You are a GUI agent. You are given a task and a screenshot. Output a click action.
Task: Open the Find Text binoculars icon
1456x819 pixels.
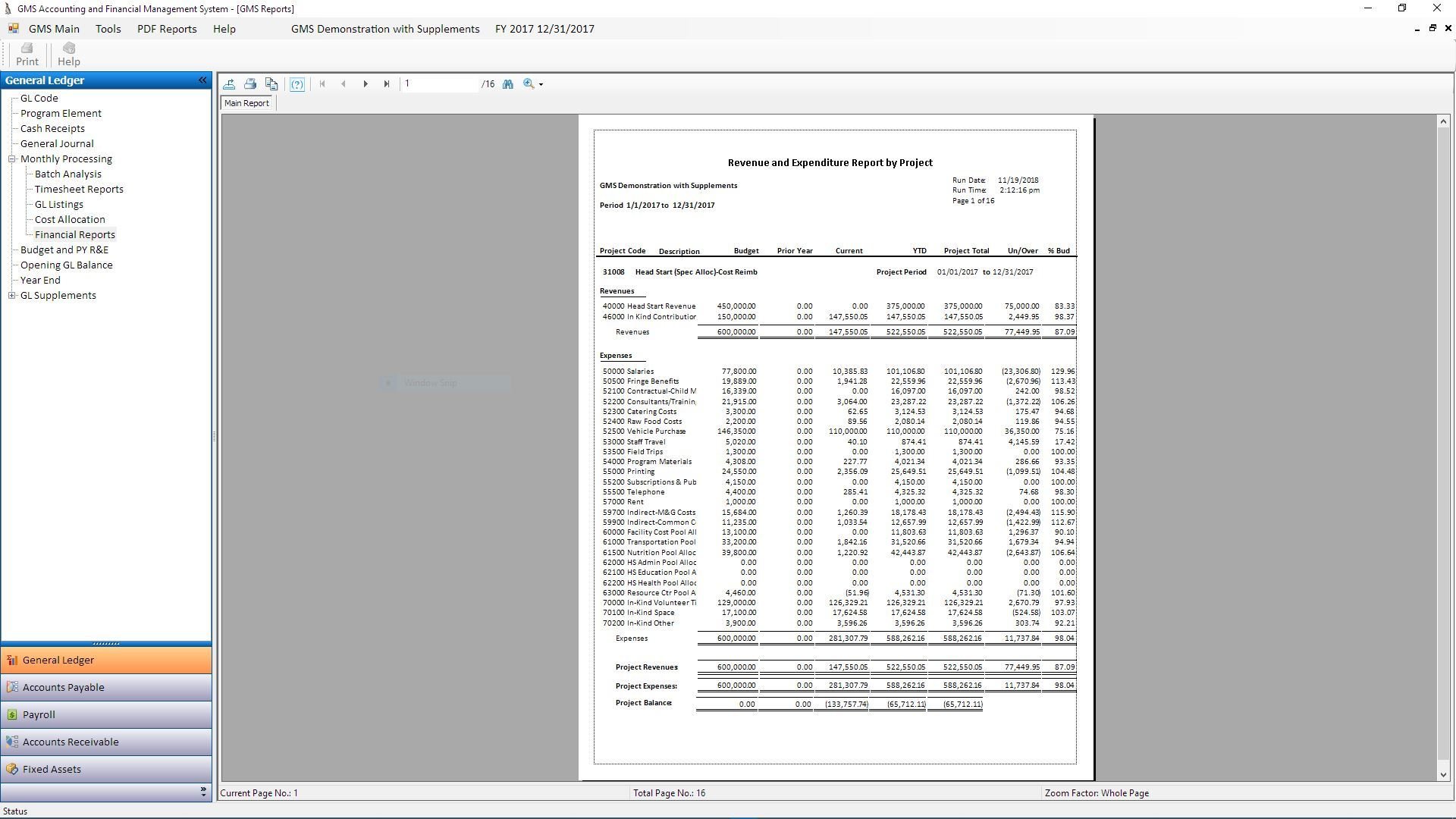pyautogui.click(x=508, y=84)
